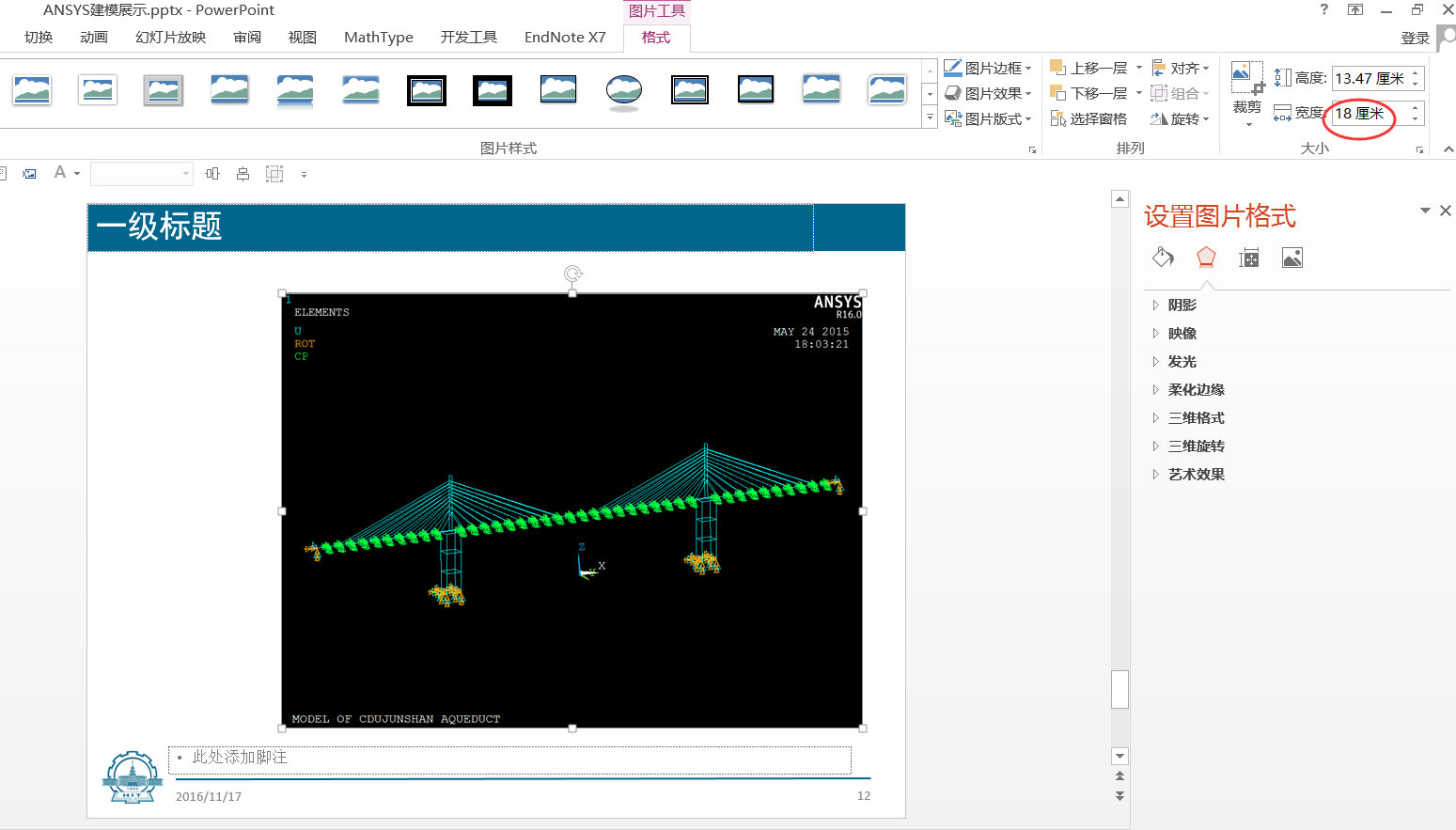Open the 图片版式 (picture layout) dropdown
The image size is (1456, 830).
pyautogui.click(x=987, y=118)
